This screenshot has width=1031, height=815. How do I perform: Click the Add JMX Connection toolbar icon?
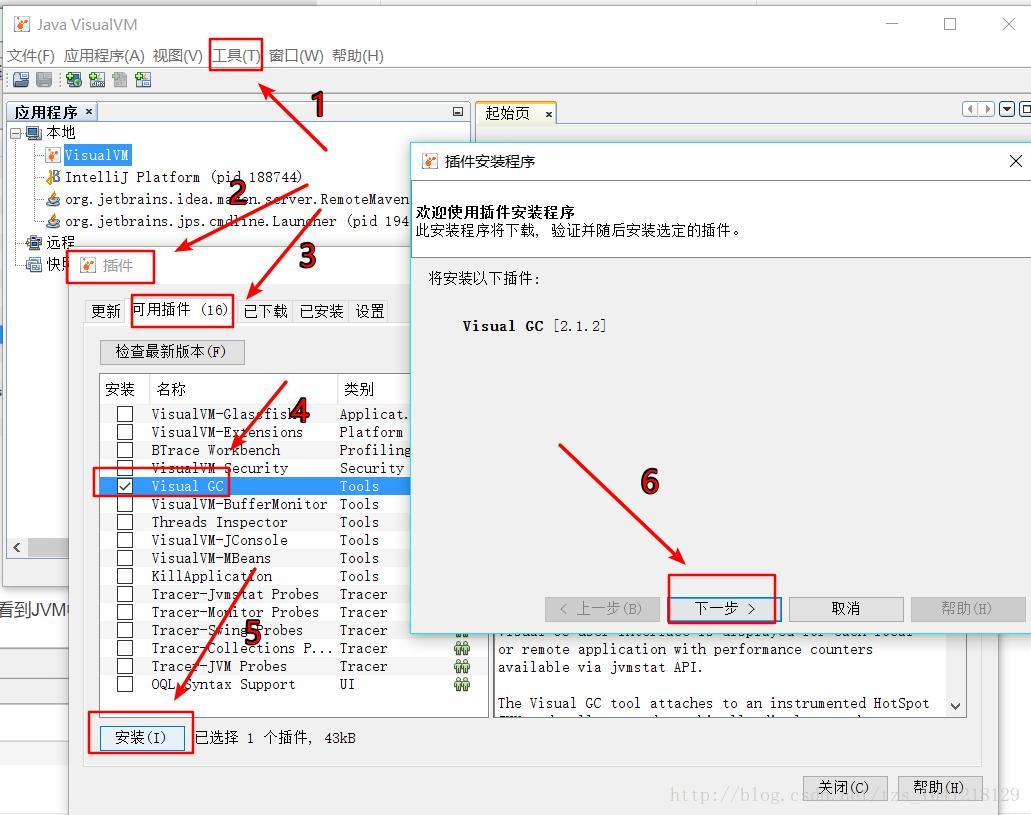97,80
